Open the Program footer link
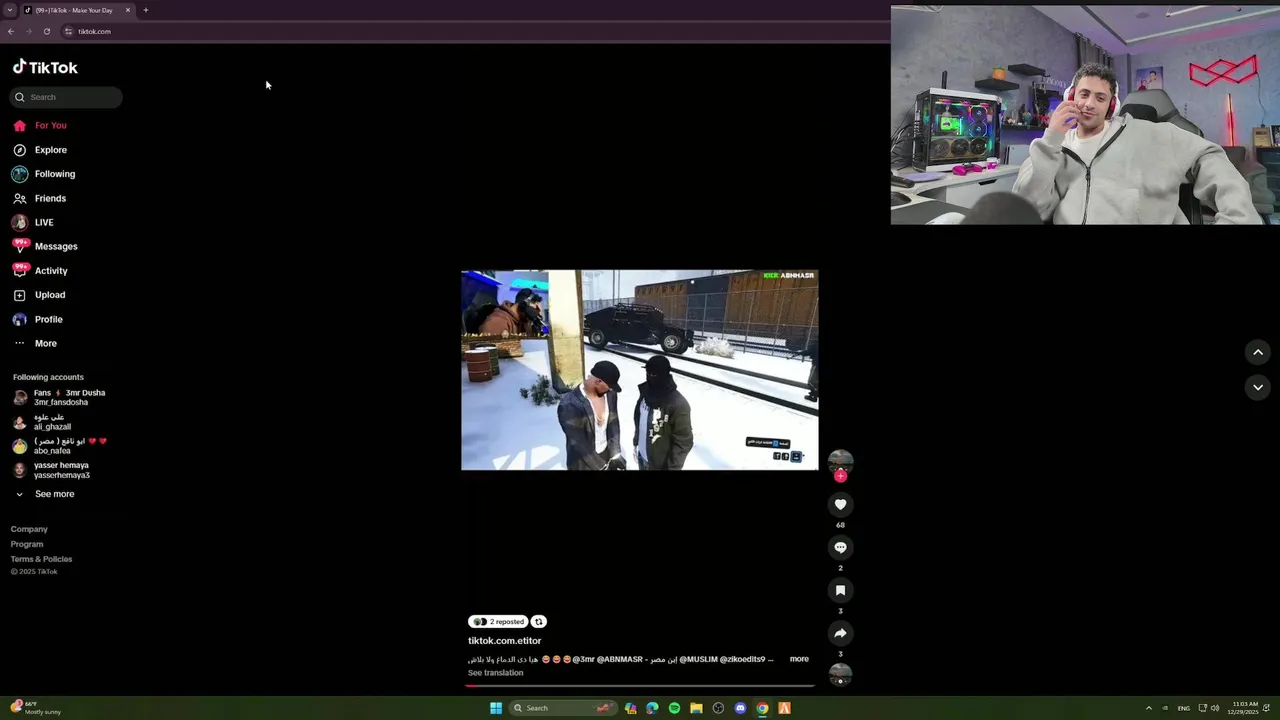This screenshot has width=1280, height=720. click(27, 544)
